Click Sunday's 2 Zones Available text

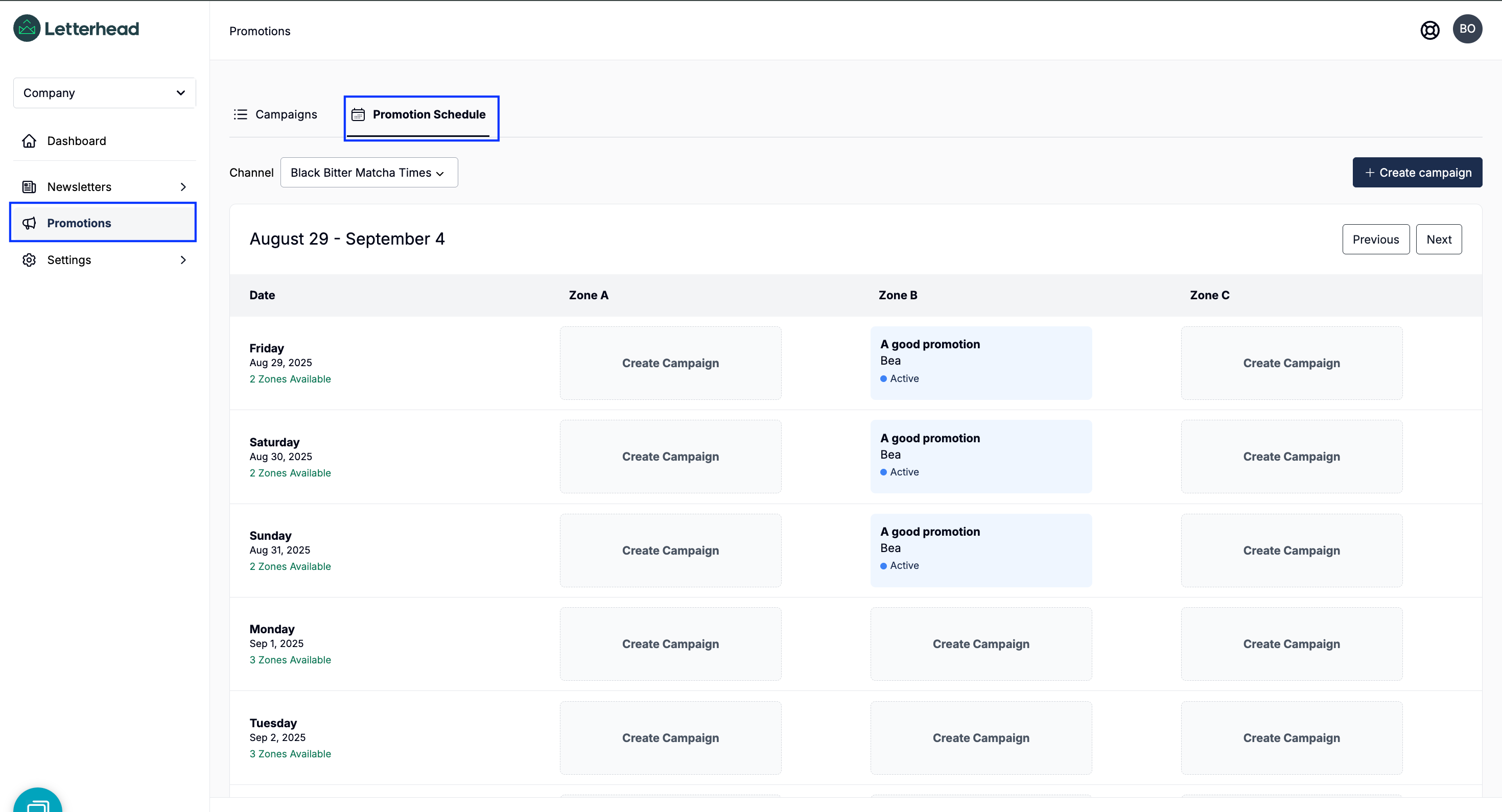pos(290,566)
